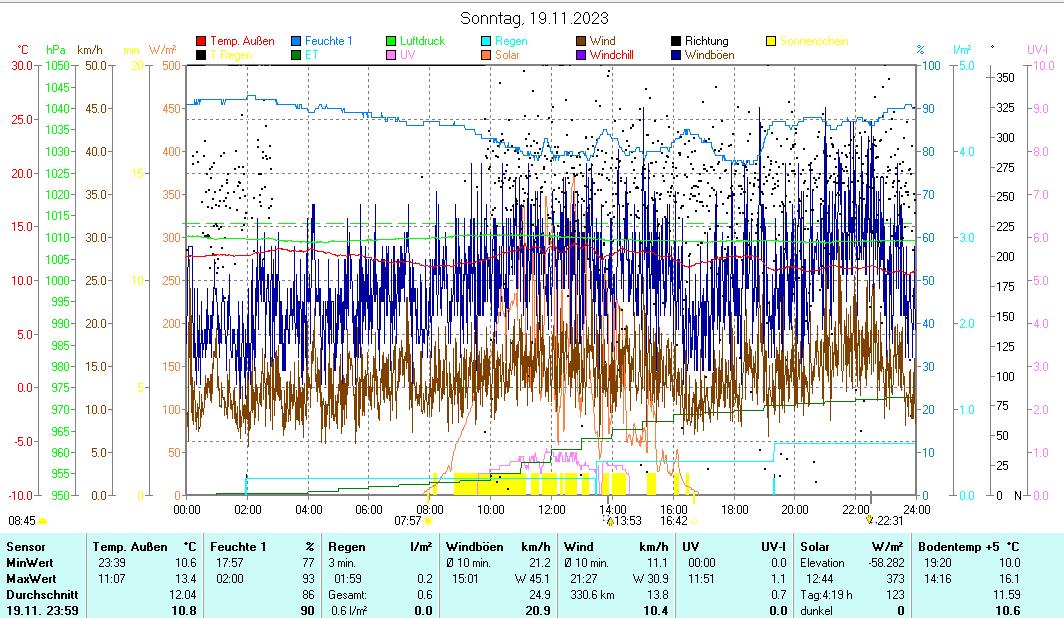Click the pink UV legend label
The height and width of the screenshot is (618, 1064).
tap(407, 55)
